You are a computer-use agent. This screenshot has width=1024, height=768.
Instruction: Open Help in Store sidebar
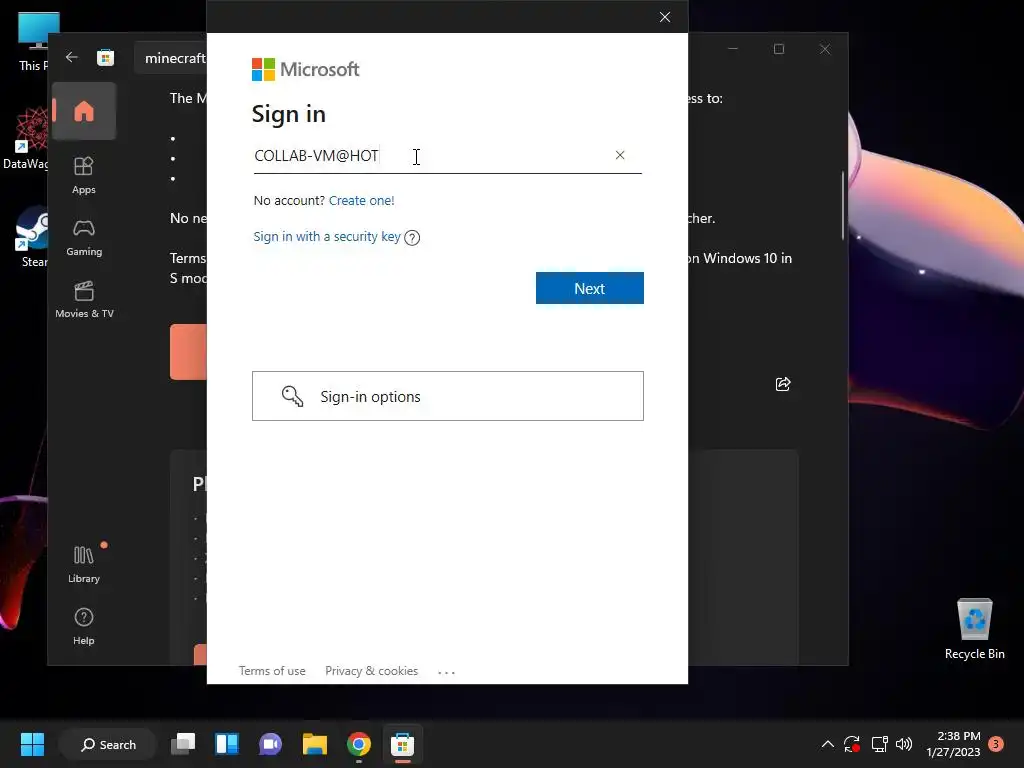(84, 626)
